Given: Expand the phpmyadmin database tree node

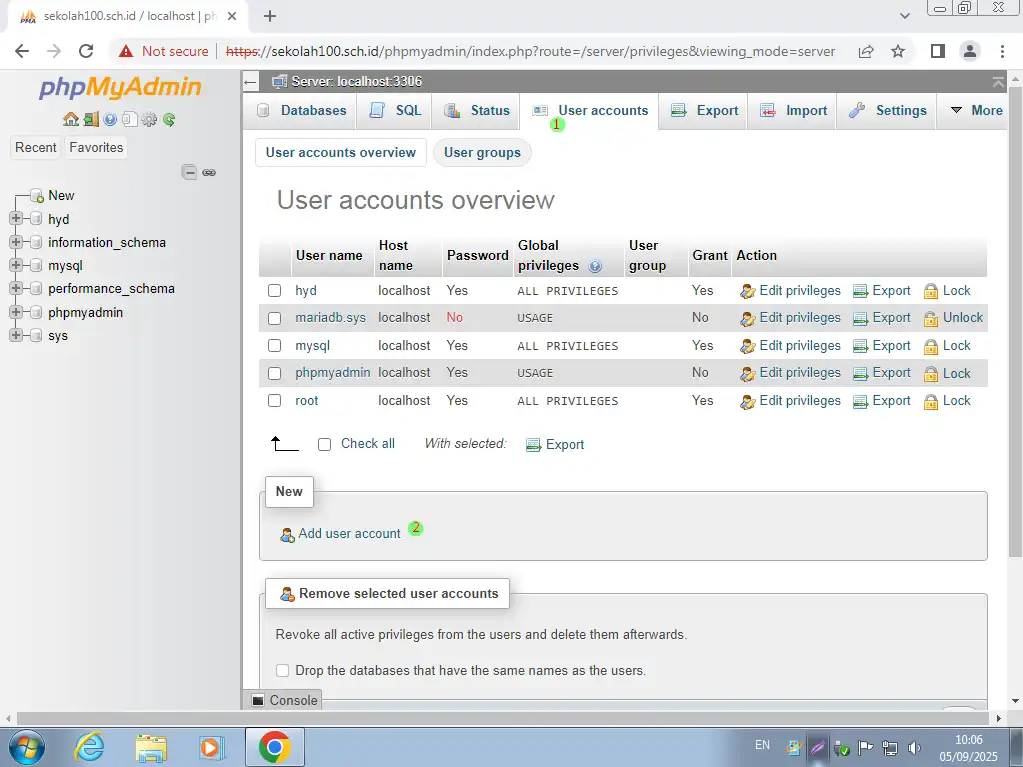Looking at the screenshot, I should (16, 312).
